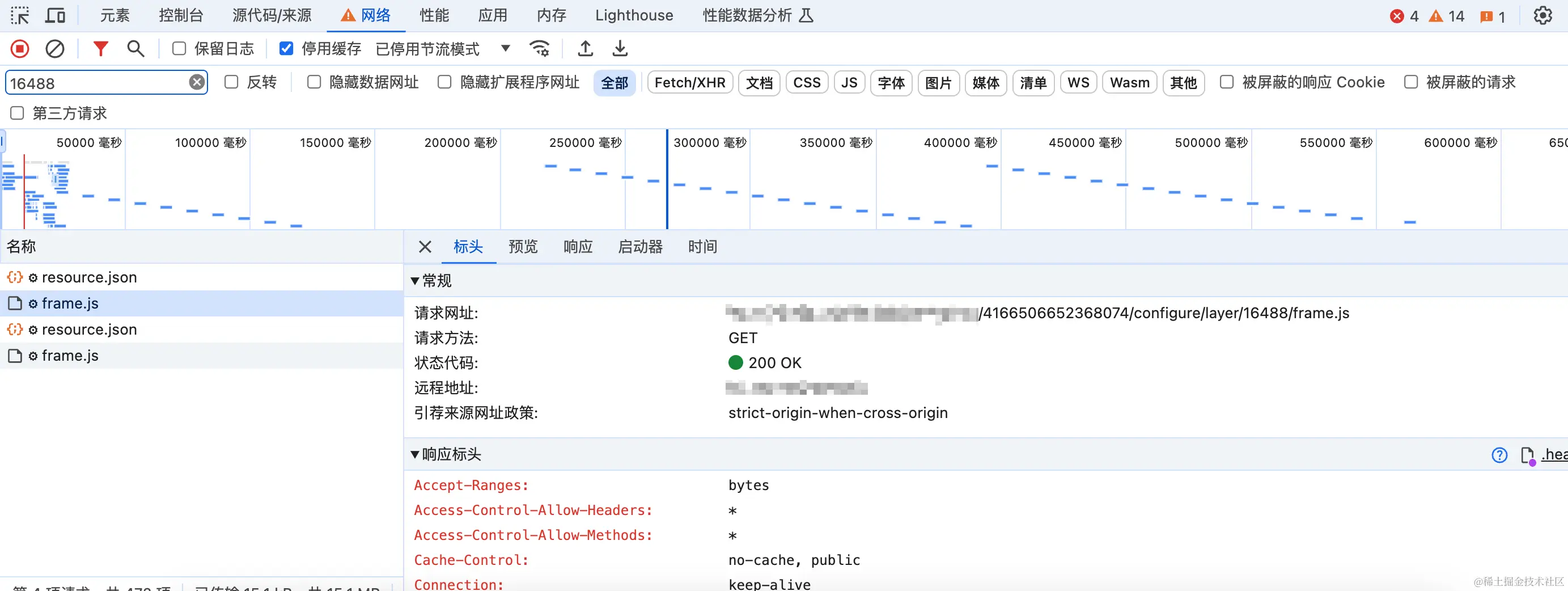Open the .headers override file link

click(1554, 454)
